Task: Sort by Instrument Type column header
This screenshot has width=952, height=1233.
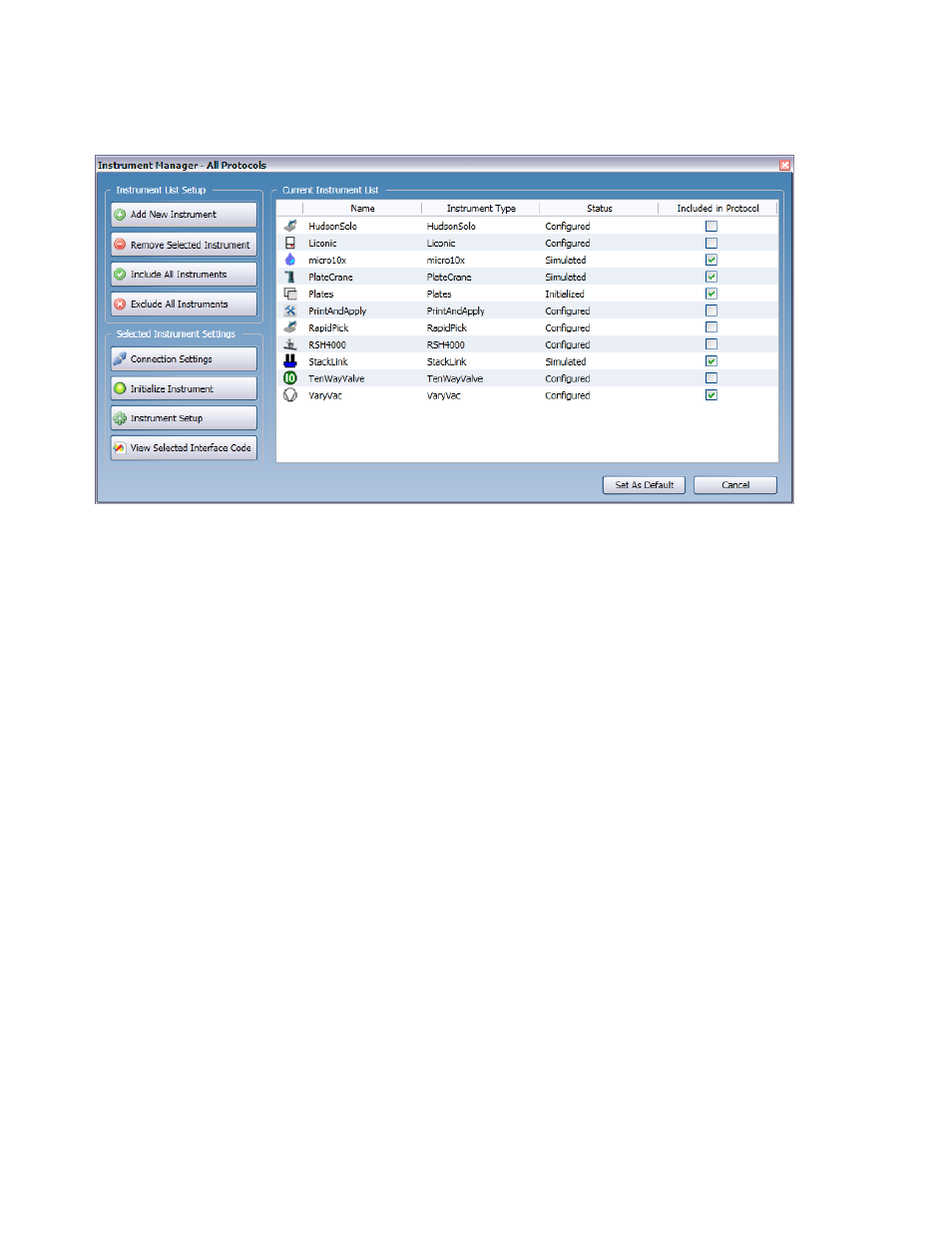Action: tap(481, 209)
